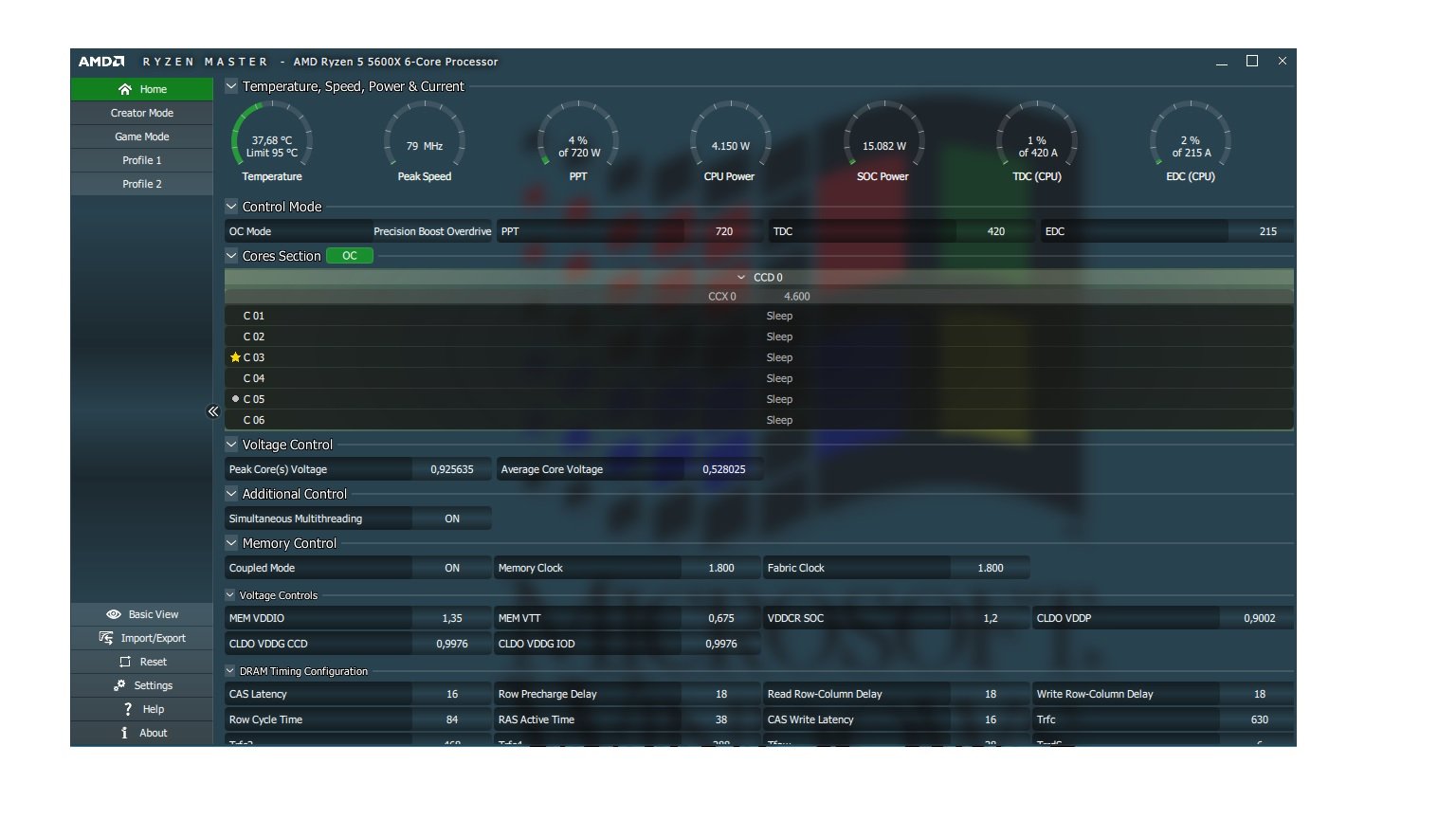This screenshot has height=819, width=1456.
Task: Toggle the Coupled Mode ON value
Action: pos(452,568)
